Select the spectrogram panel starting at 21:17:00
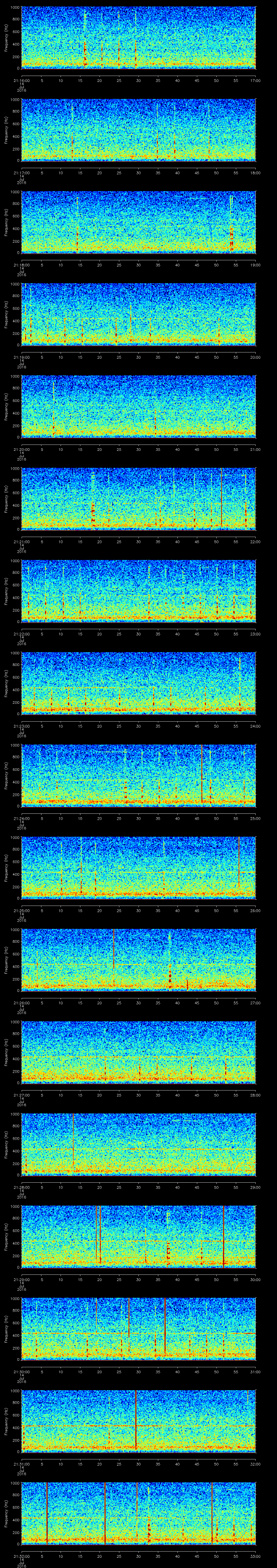This screenshot has width=277, height=1568. (138, 130)
